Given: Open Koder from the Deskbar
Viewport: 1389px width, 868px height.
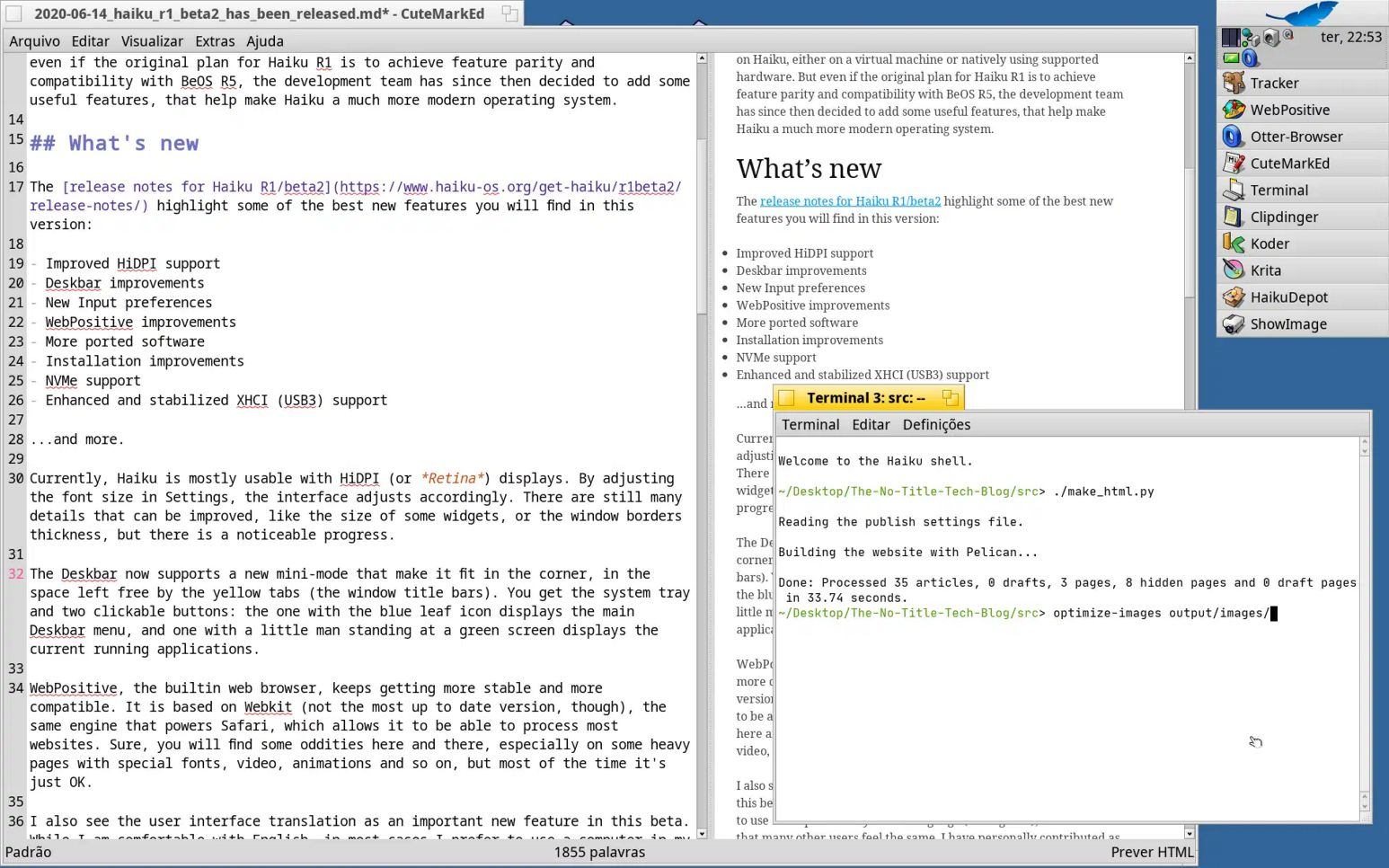Looking at the screenshot, I should pyautogui.click(x=1269, y=244).
